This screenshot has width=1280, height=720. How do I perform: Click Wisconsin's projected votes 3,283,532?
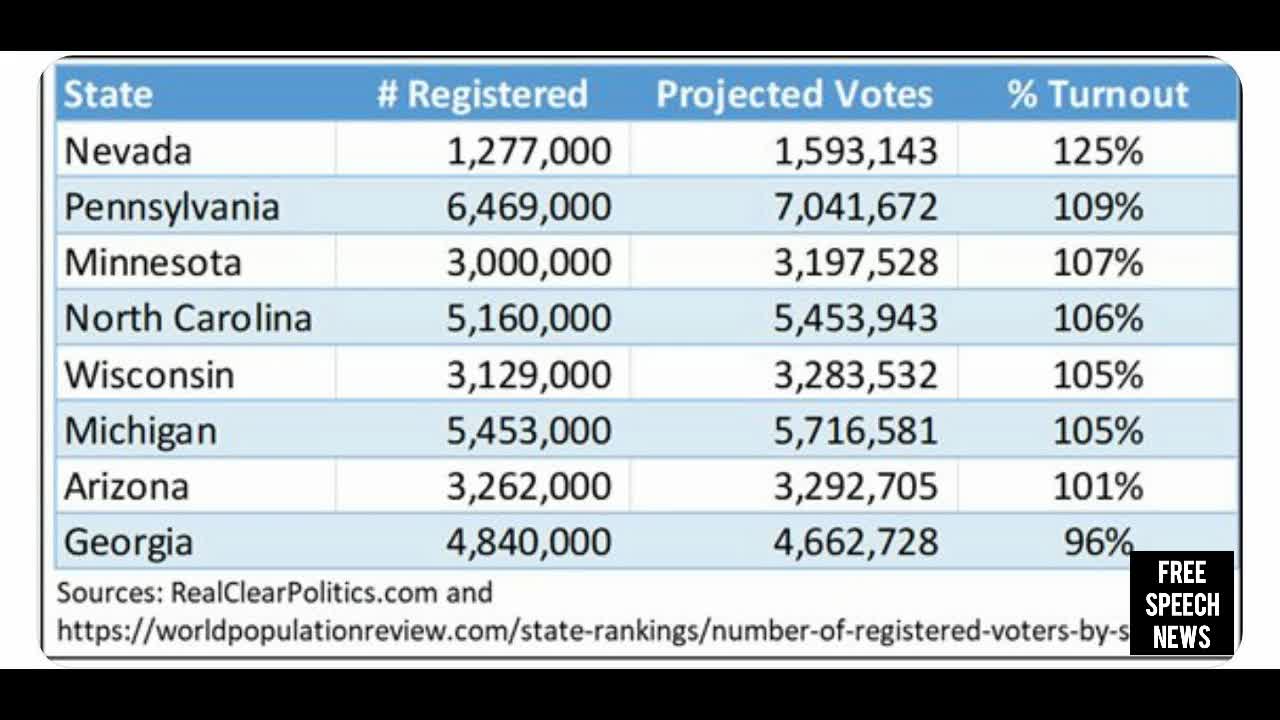pos(856,374)
